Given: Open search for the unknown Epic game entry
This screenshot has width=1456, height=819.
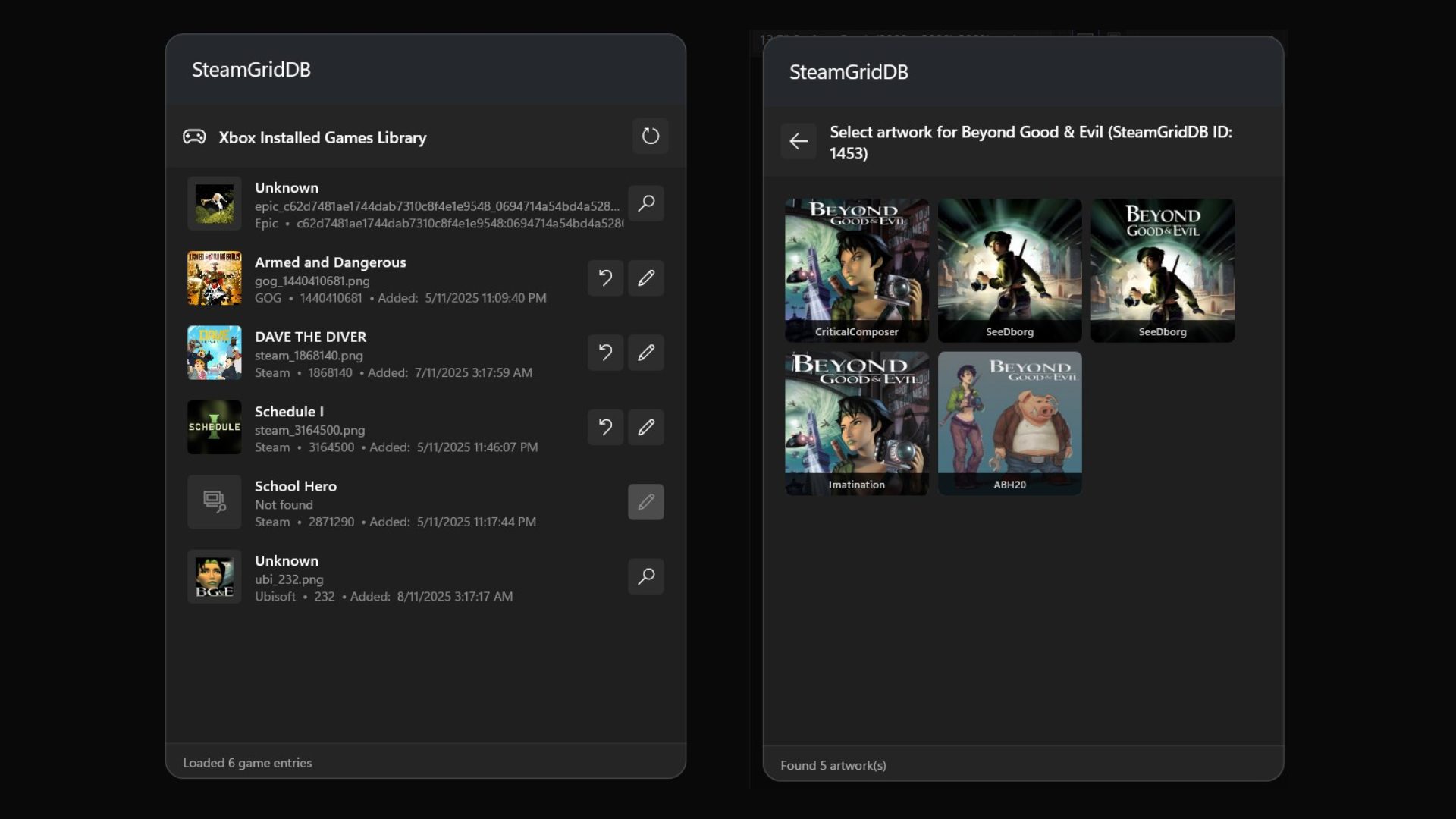Looking at the screenshot, I should pyautogui.click(x=645, y=203).
